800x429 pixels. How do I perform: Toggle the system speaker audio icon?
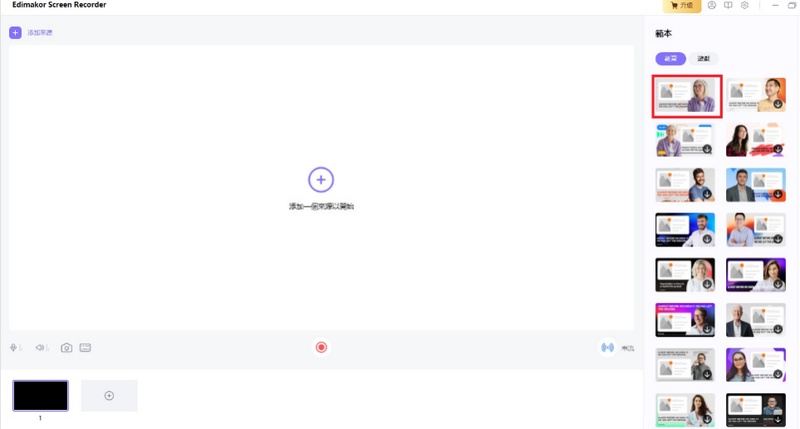click(40, 347)
